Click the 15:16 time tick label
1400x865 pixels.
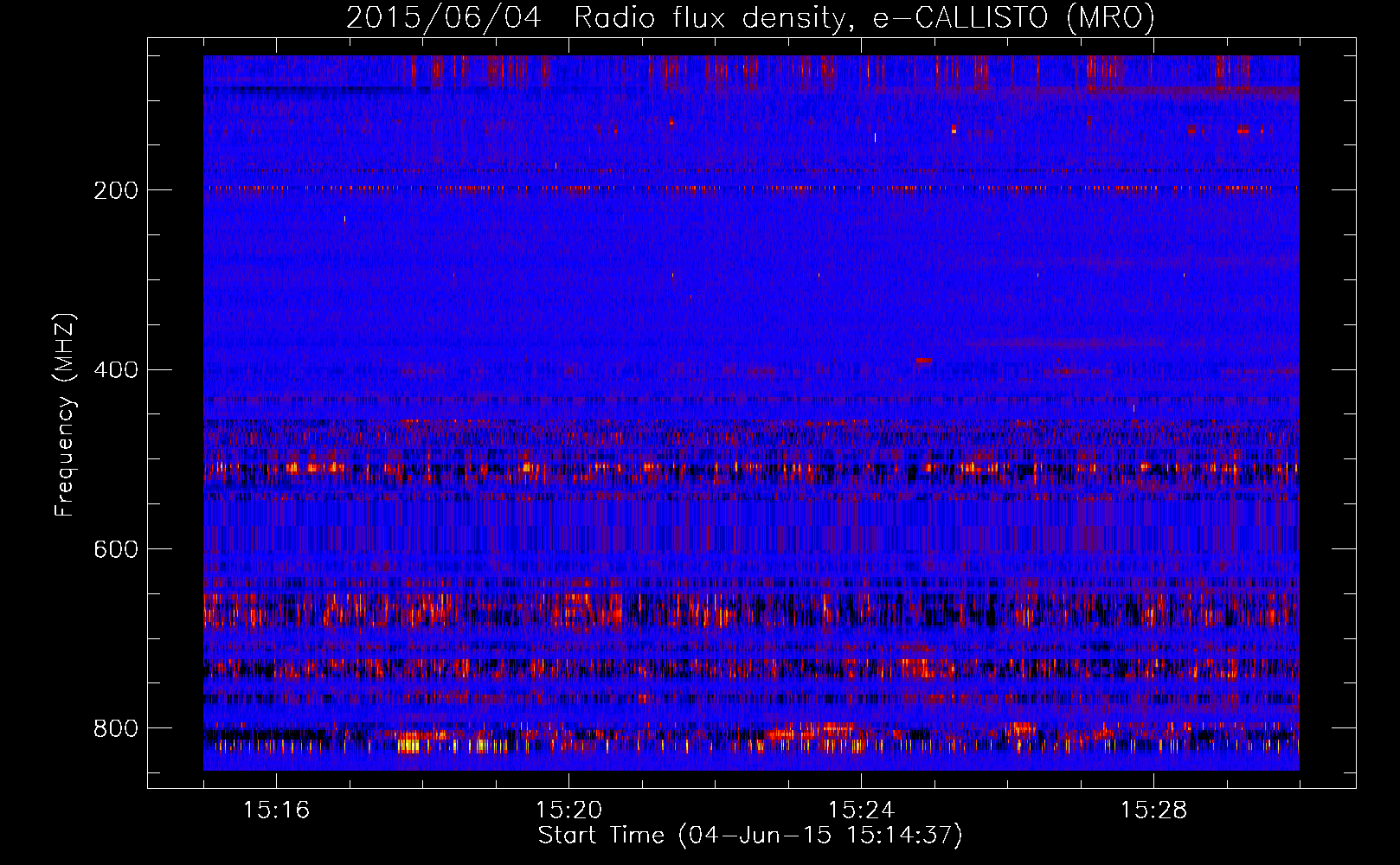click(x=276, y=810)
